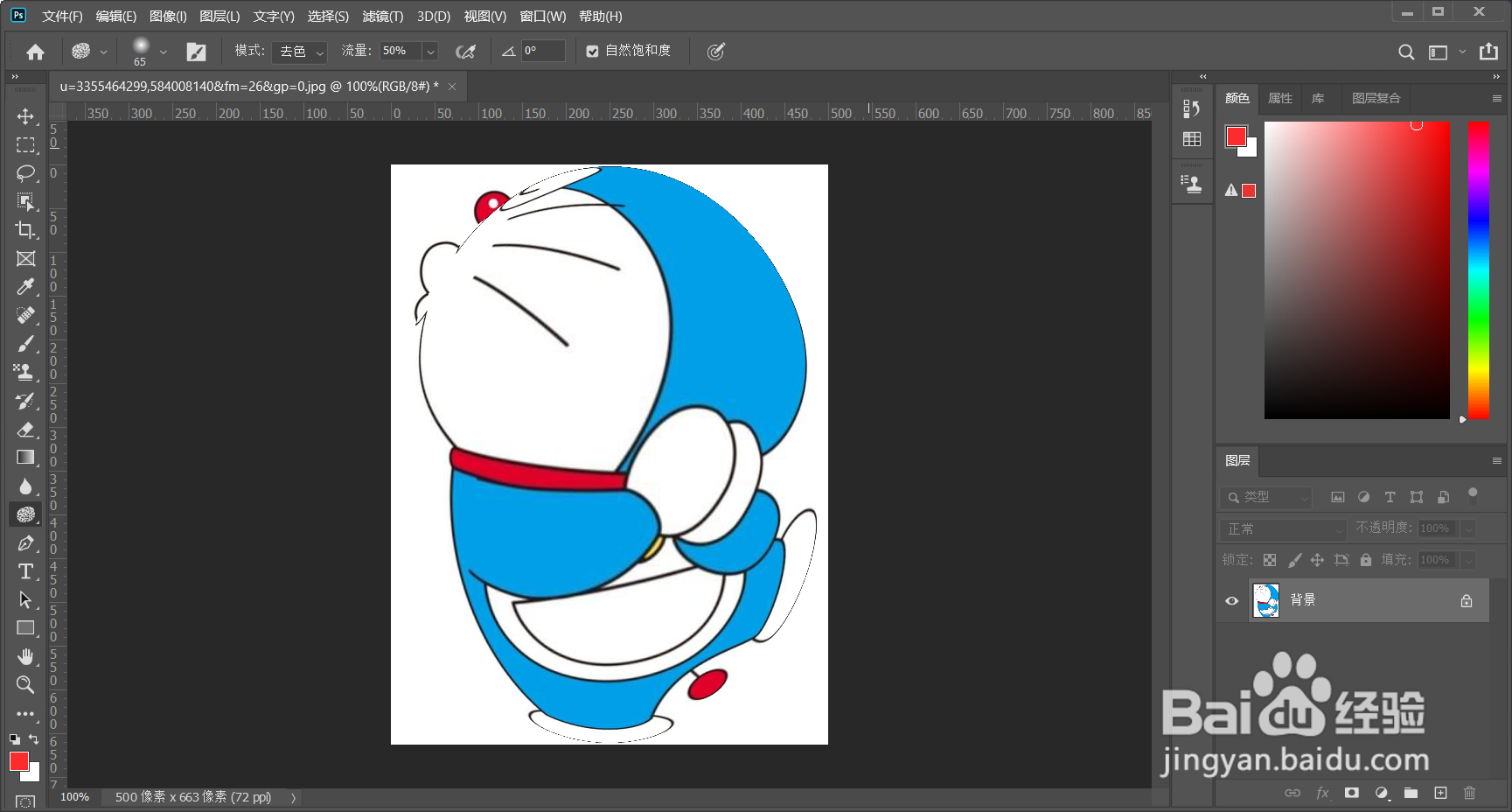Pick a hue on the rainbow slider
Screen dimensions: 1512x812
(1479, 270)
